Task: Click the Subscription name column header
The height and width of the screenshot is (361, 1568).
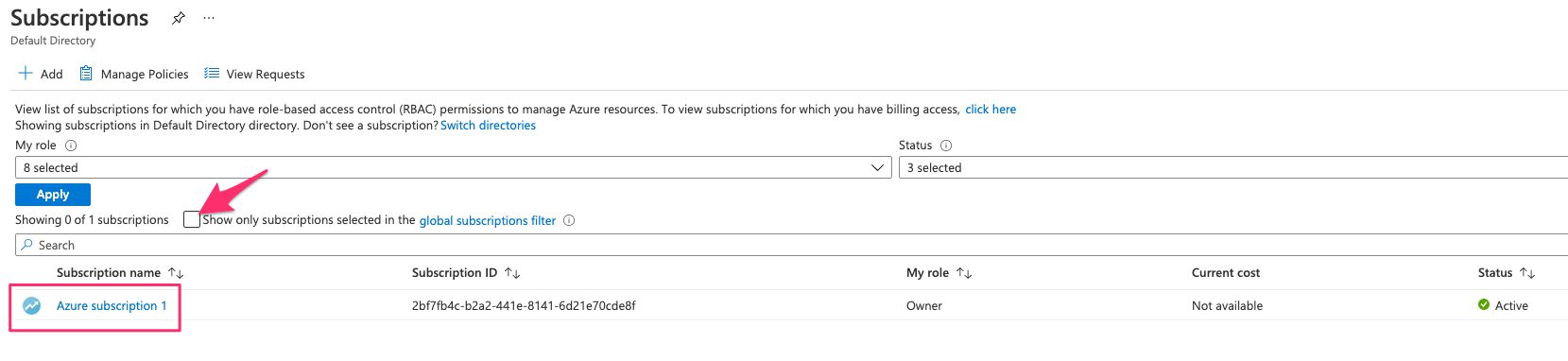Action: (x=109, y=273)
